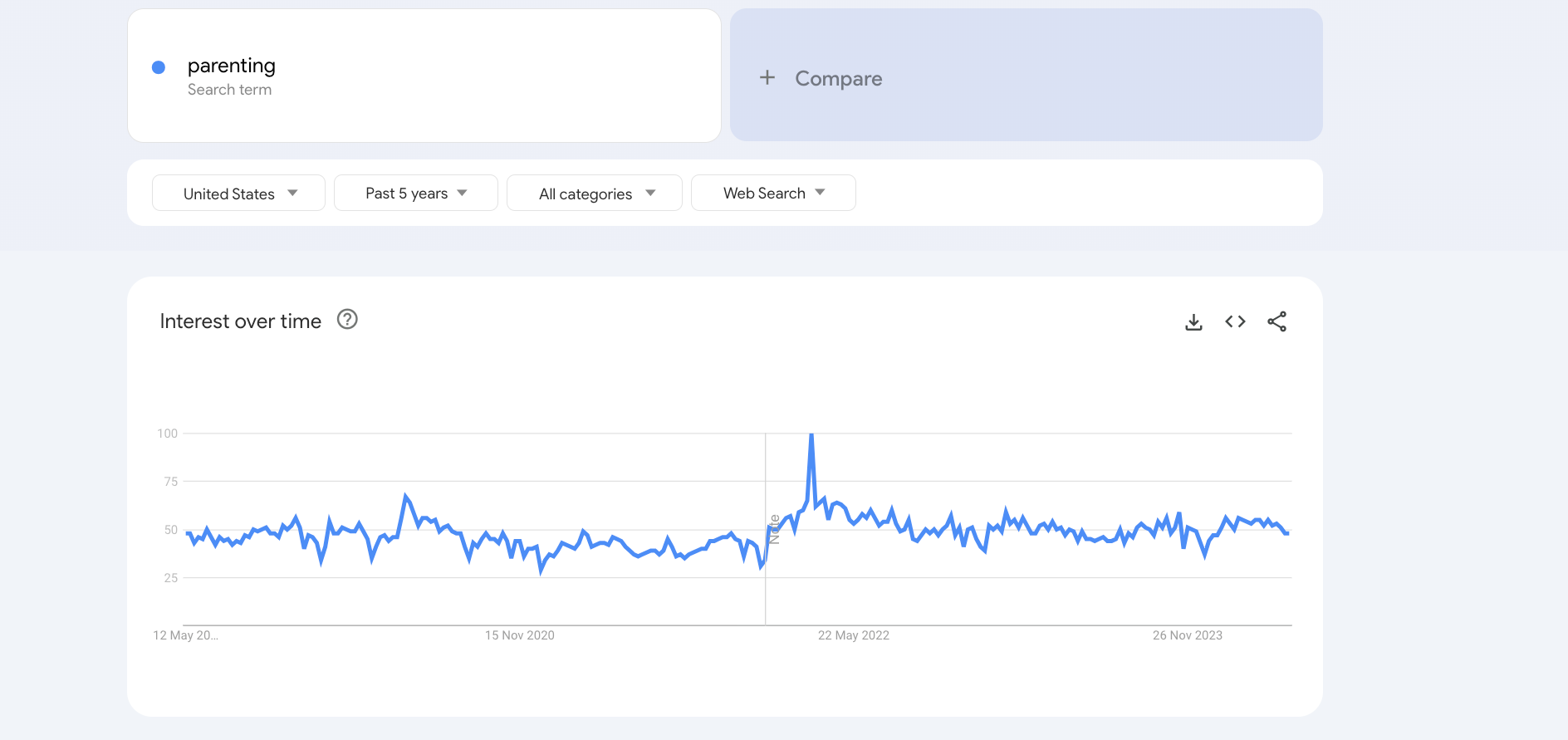
Task: Click the blue dot next to parenting
Action: [x=159, y=67]
